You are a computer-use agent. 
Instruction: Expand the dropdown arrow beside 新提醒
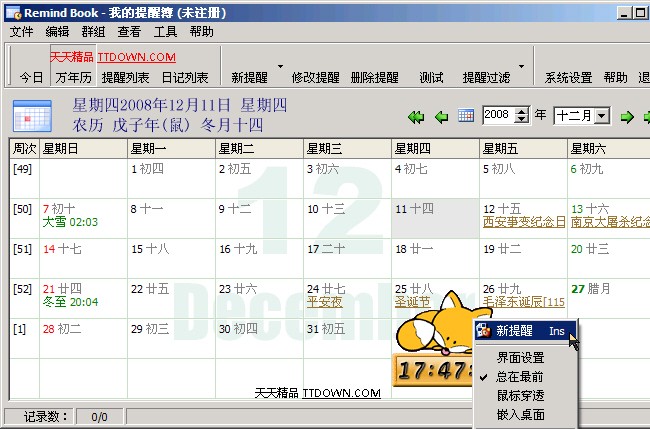point(280,66)
